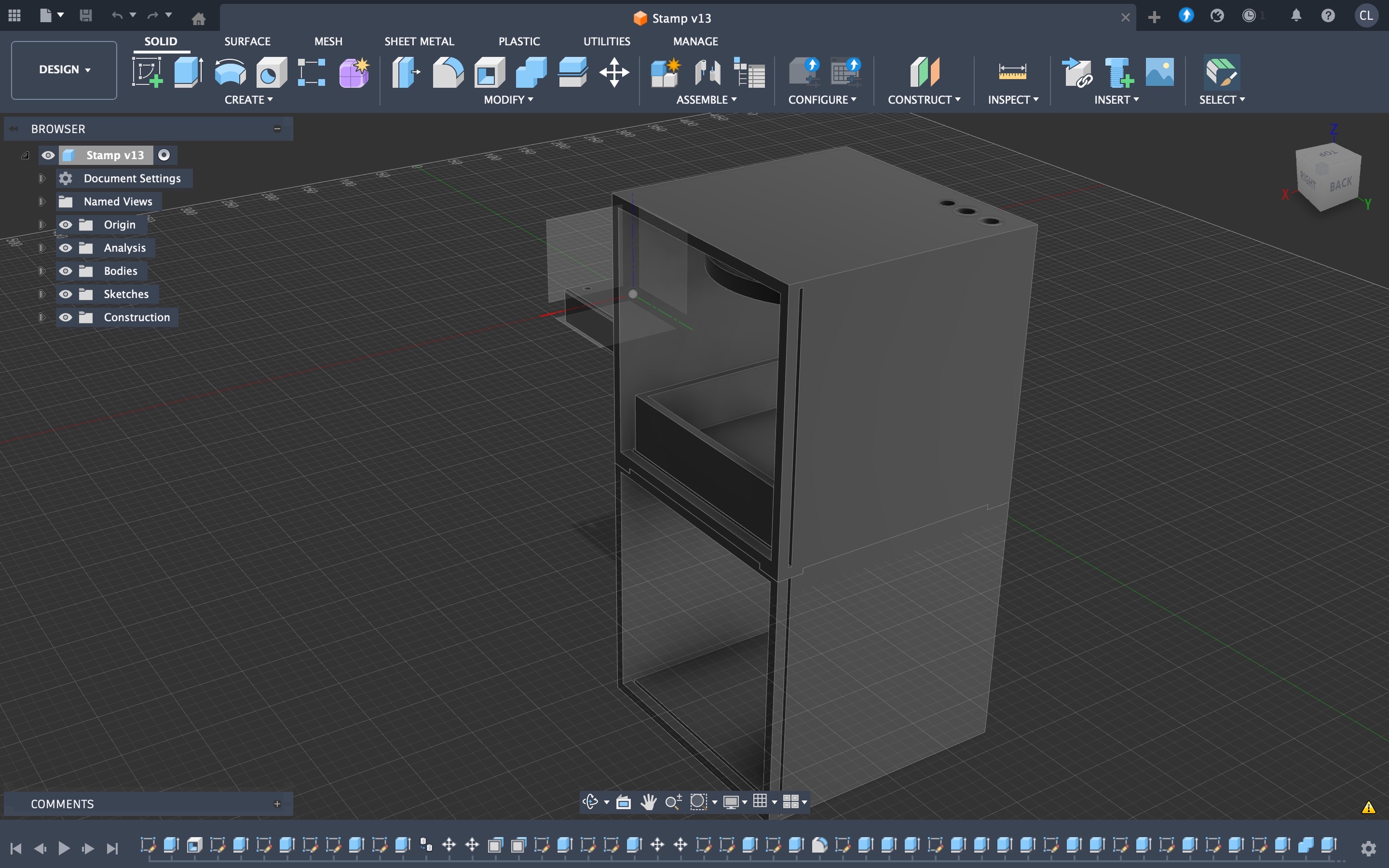This screenshot has height=868, width=1389.
Task: Open the CL user profile menu
Action: tap(1366, 15)
